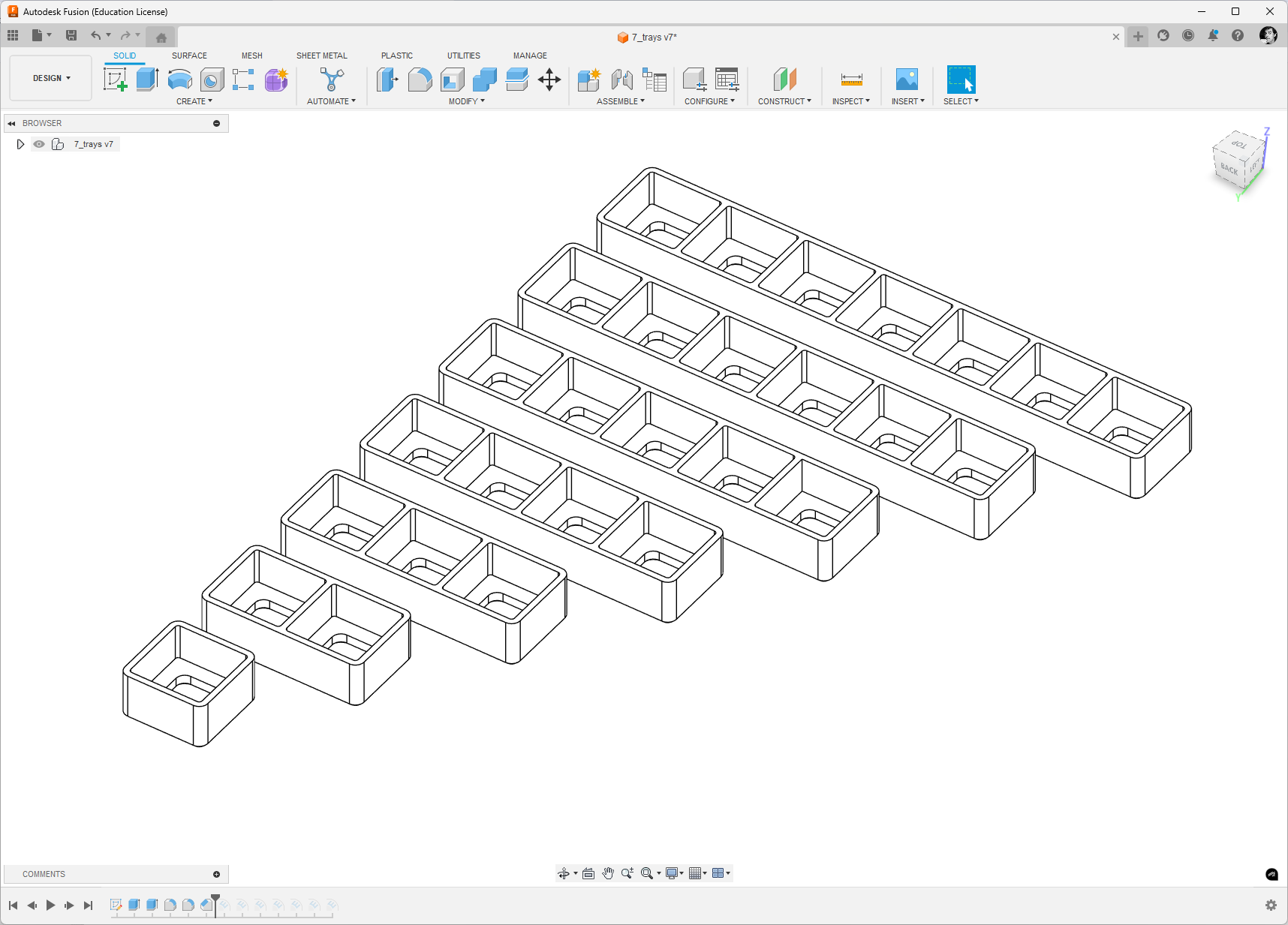
Task: Select the Move/Copy tool icon
Action: pos(549,80)
